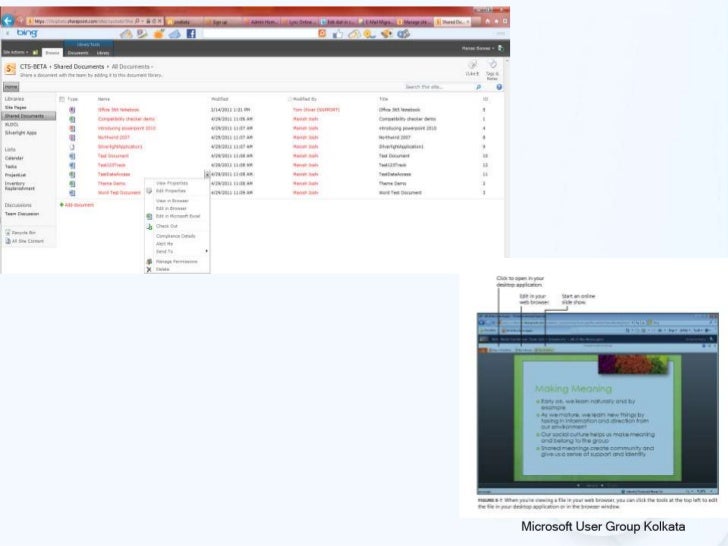
Task: Click the Check Out icon in context menu
Action: click(x=149, y=227)
